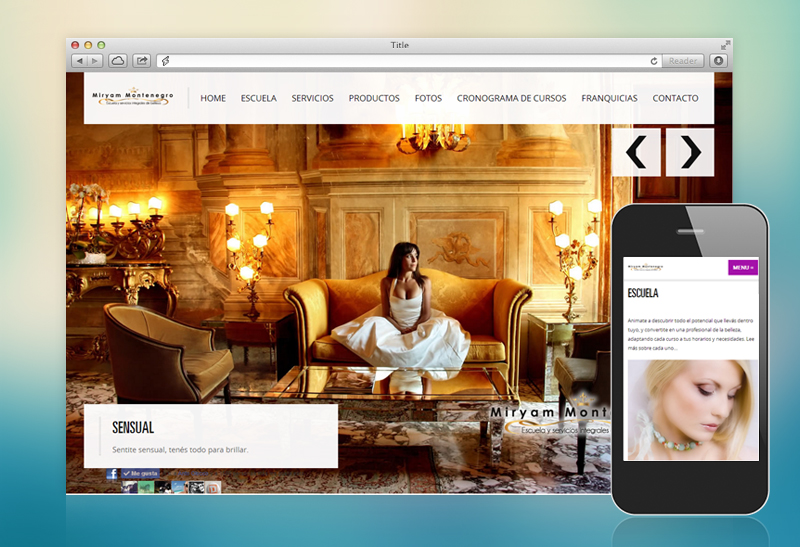This screenshot has width=800, height=547.
Task: Open the ESCUELA navigation item
Action: click(259, 98)
